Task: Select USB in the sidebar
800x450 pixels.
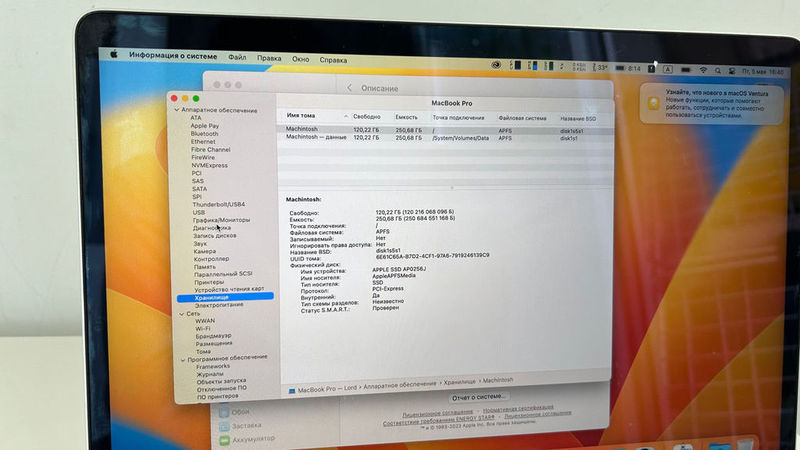Action: (199, 212)
